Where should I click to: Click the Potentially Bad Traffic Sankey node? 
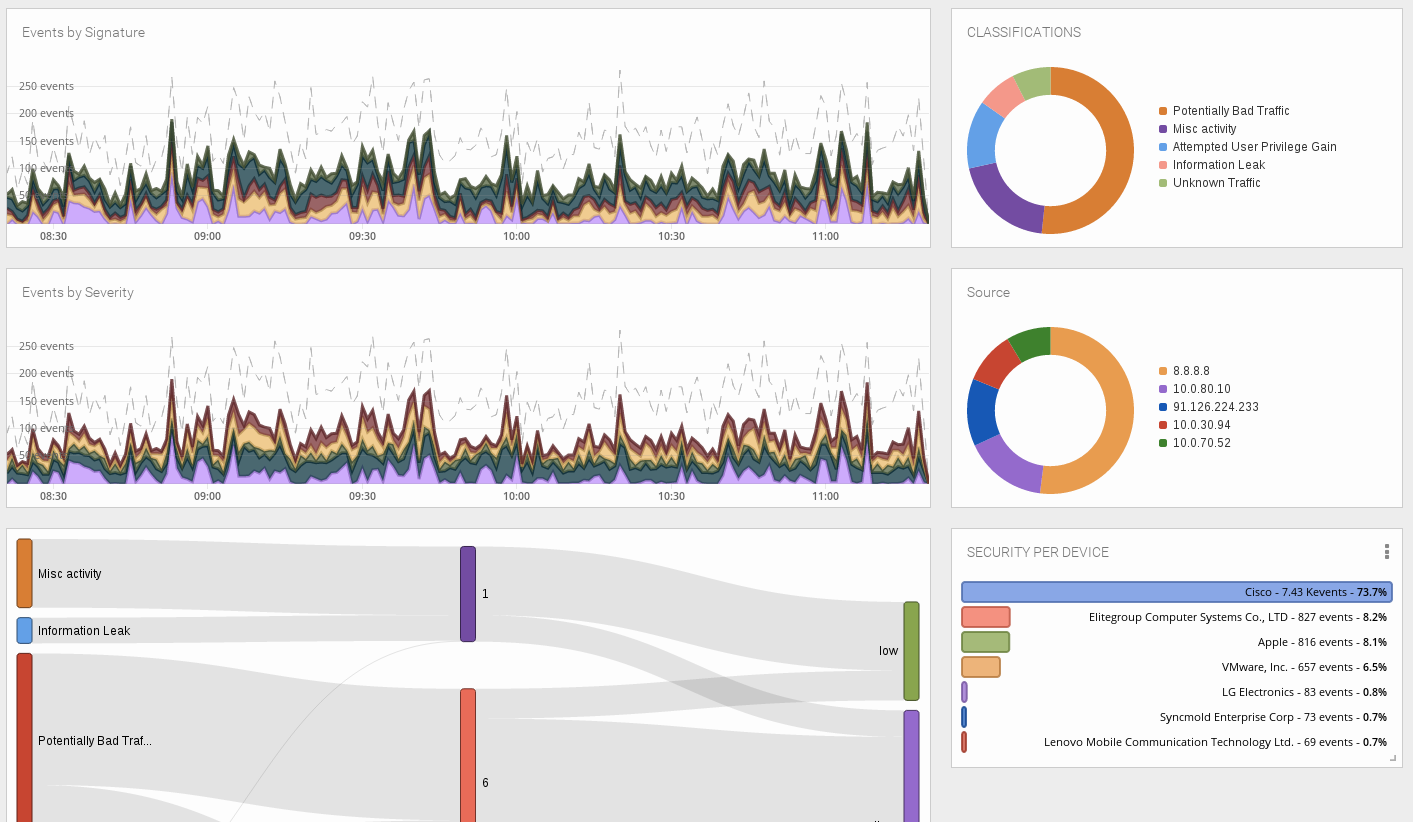24,738
